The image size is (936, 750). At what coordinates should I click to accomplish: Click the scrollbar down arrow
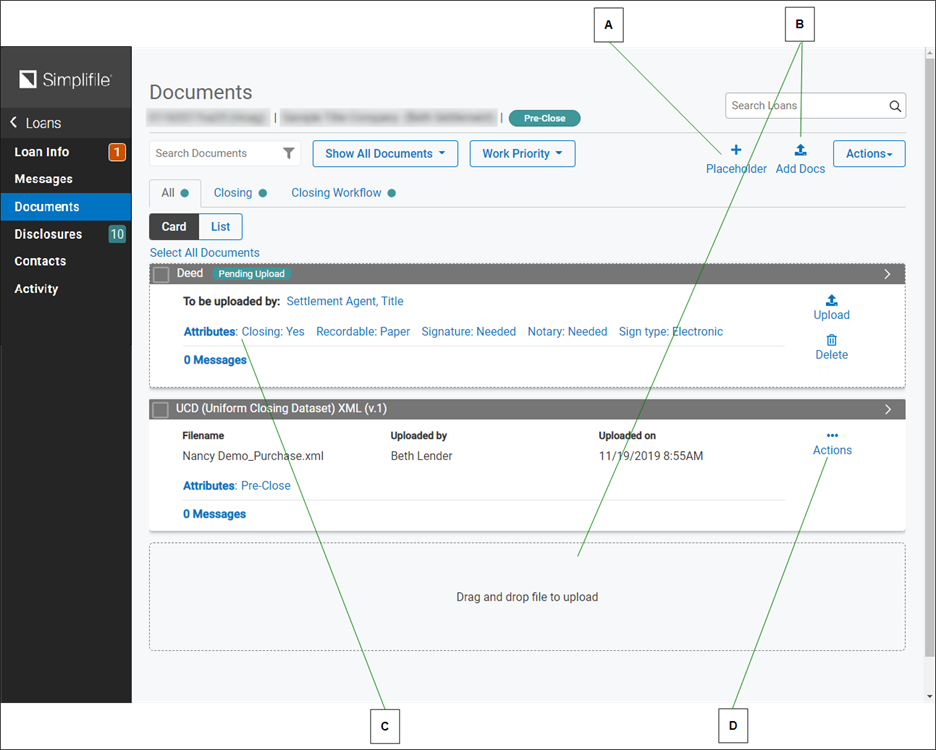pyautogui.click(x=929, y=696)
